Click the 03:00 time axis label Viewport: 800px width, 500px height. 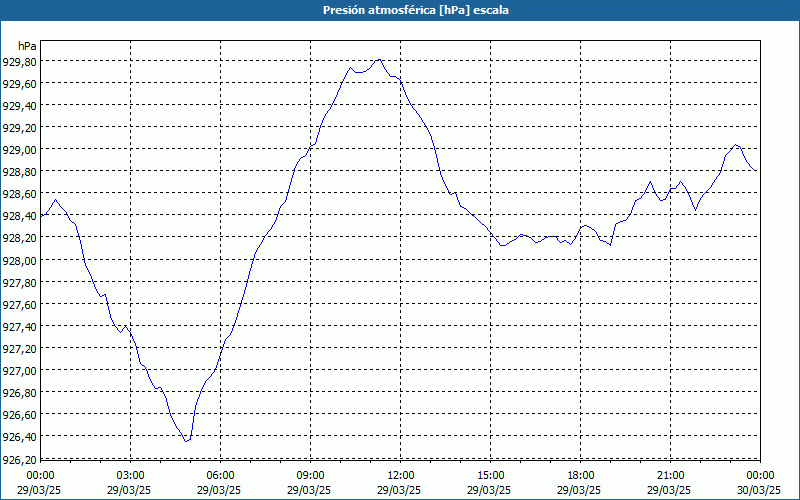coord(130,476)
